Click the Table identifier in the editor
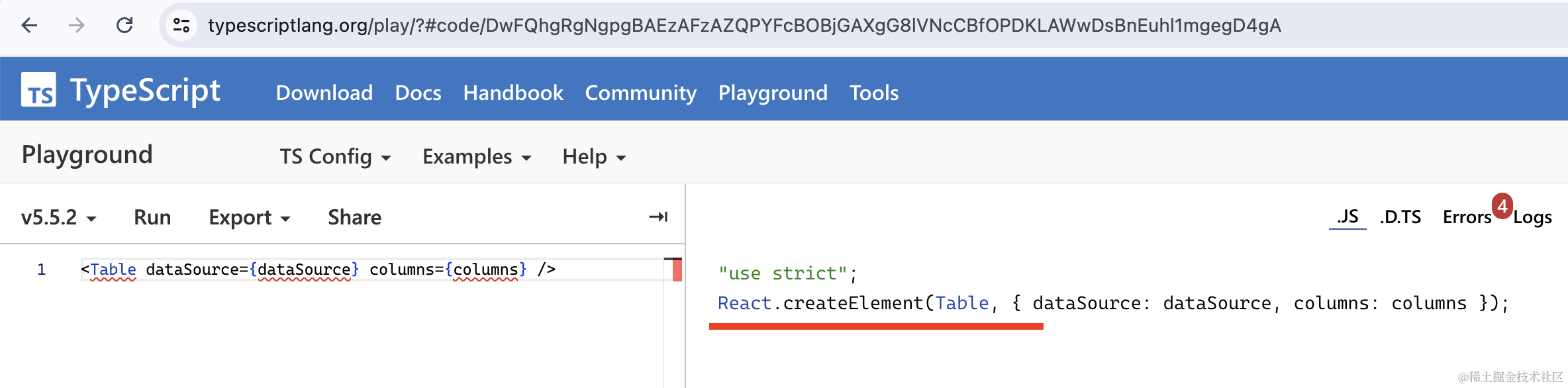The image size is (1568, 388). coord(113,269)
